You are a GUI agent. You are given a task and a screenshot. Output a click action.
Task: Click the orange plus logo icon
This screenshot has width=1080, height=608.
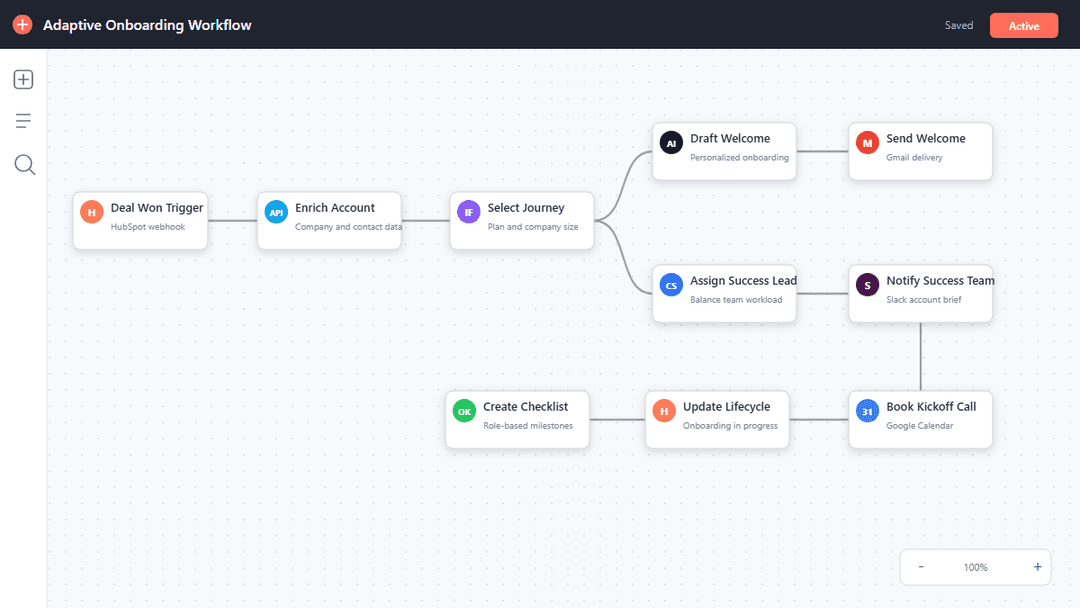tap(22, 25)
